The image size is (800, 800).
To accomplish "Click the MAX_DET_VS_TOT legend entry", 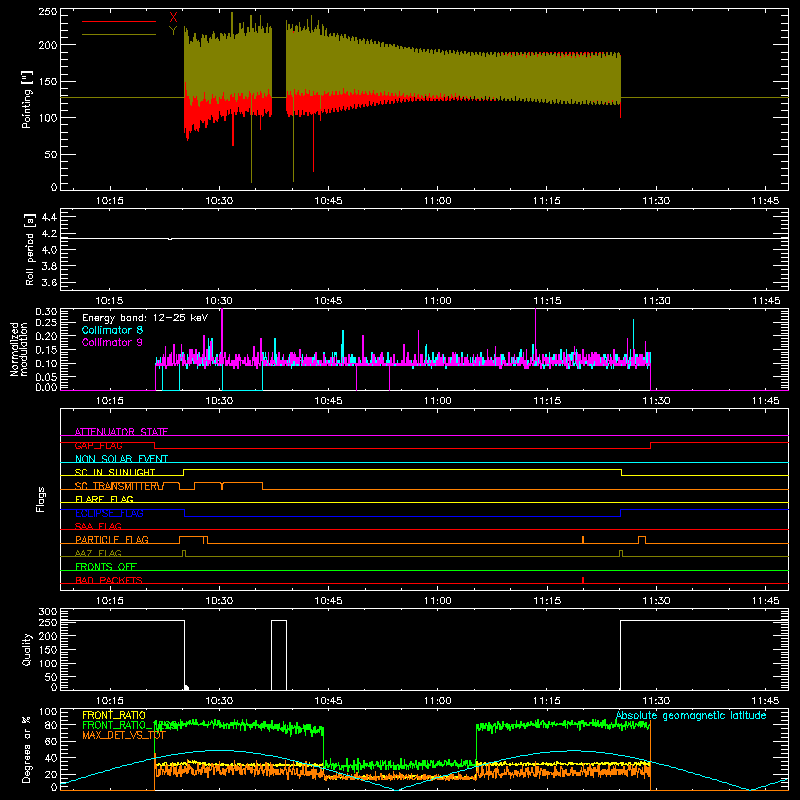I will [x=124, y=735].
